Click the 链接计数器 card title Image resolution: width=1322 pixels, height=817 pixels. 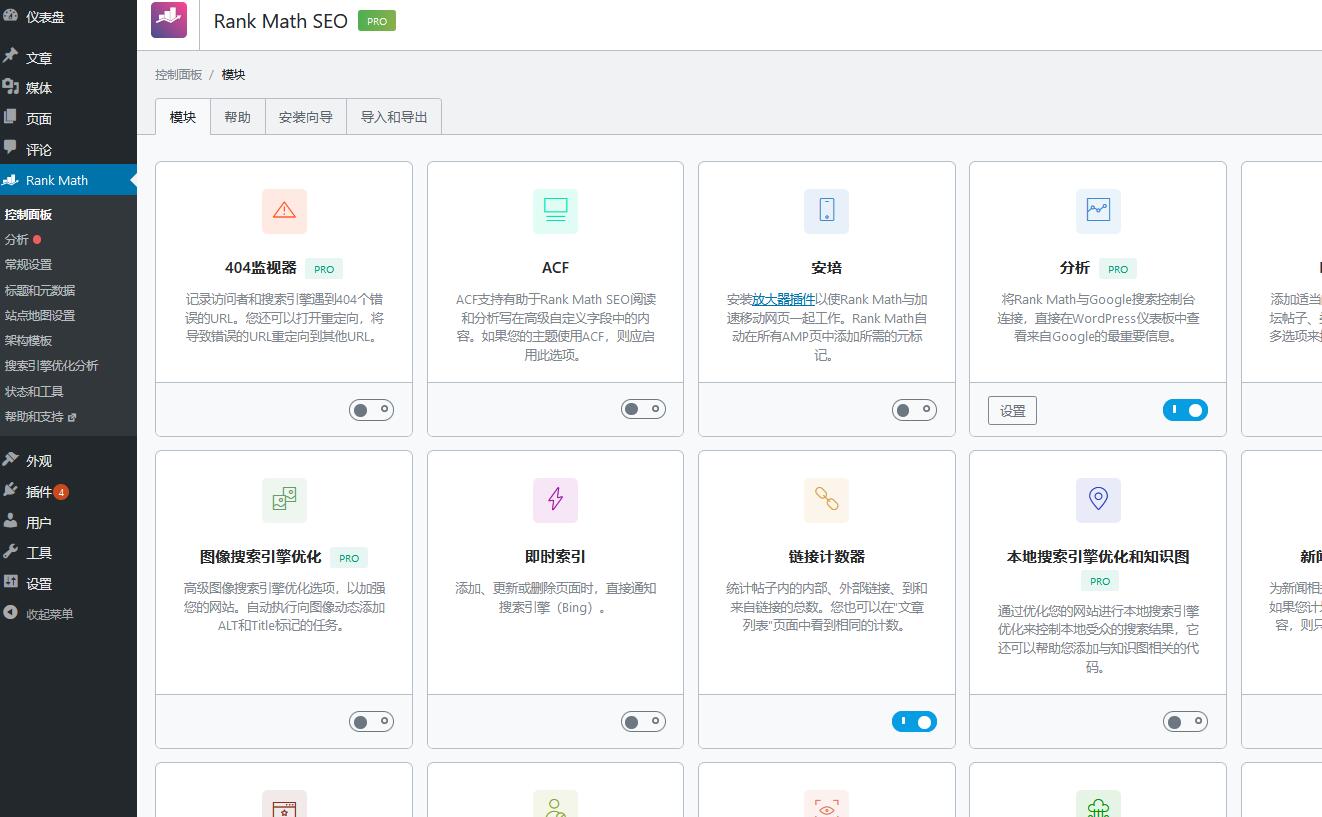(x=827, y=557)
